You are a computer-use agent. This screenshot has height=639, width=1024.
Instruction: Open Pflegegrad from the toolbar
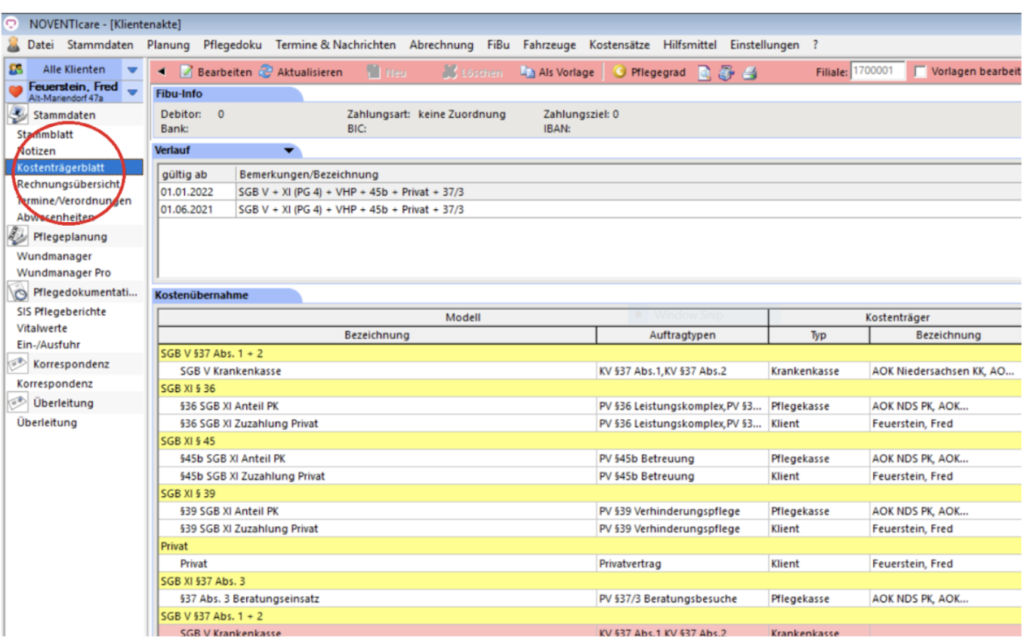click(649, 72)
